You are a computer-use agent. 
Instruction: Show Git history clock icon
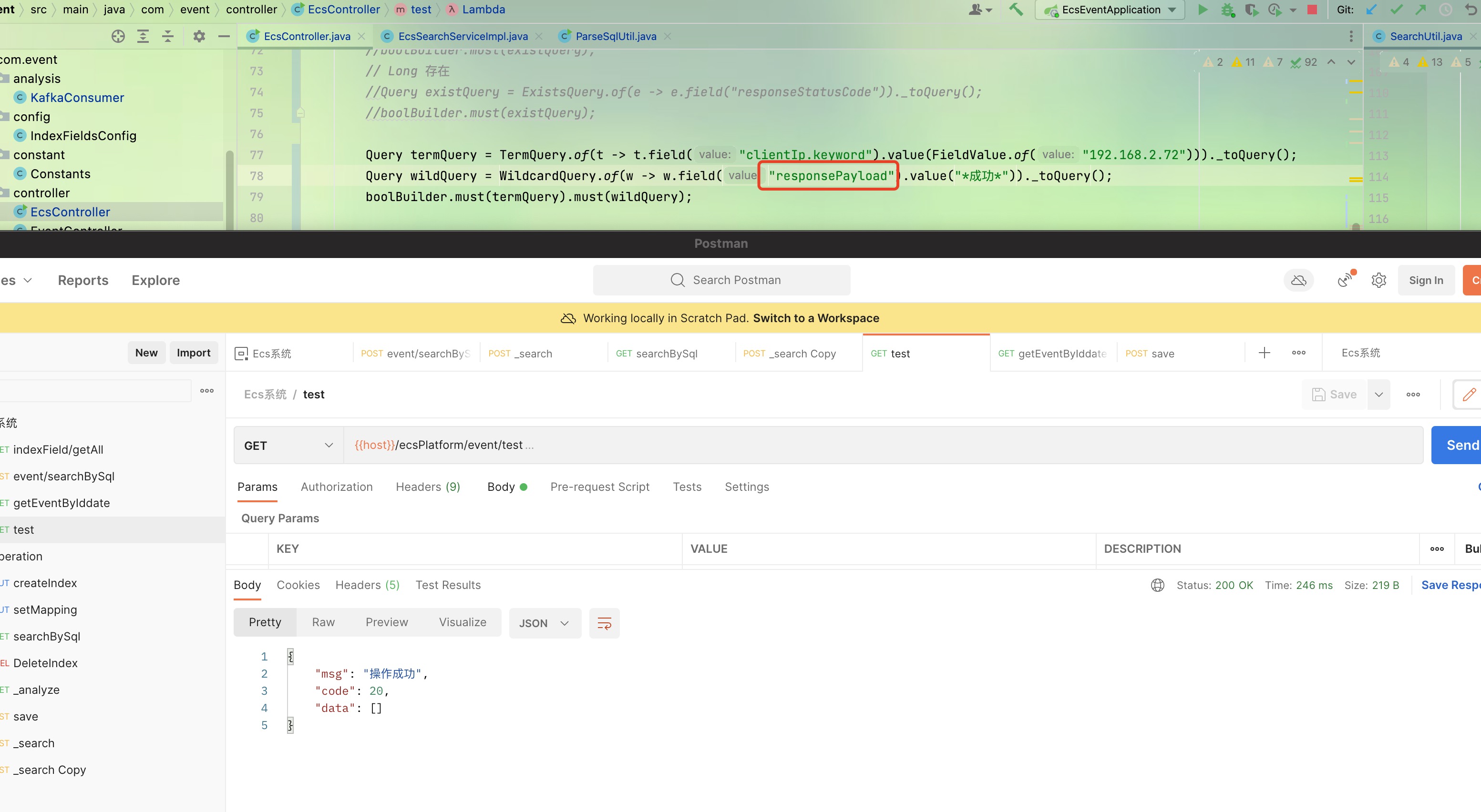click(x=1445, y=10)
